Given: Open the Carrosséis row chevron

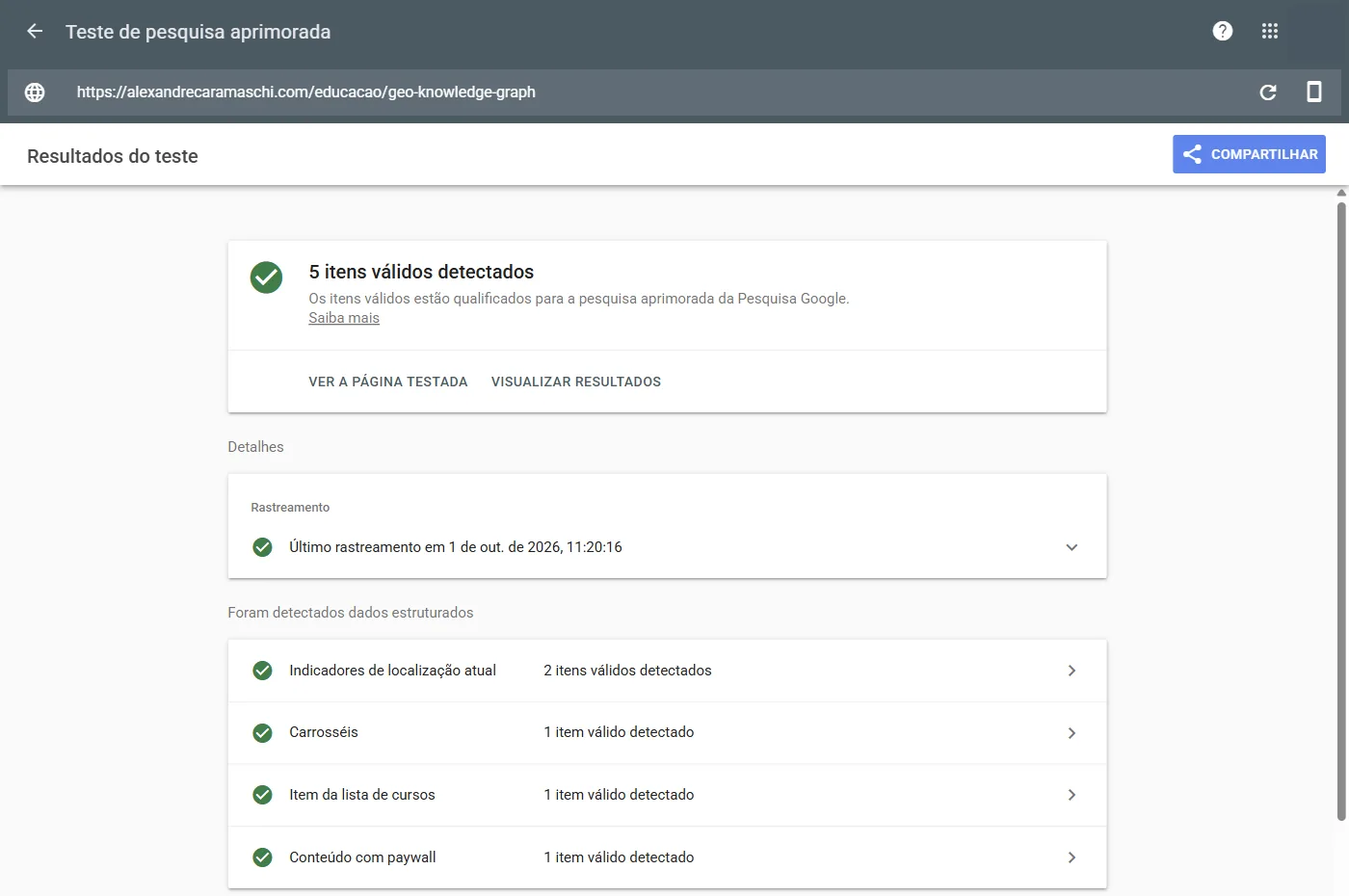Looking at the screenshot, I should click(1071, 733).
